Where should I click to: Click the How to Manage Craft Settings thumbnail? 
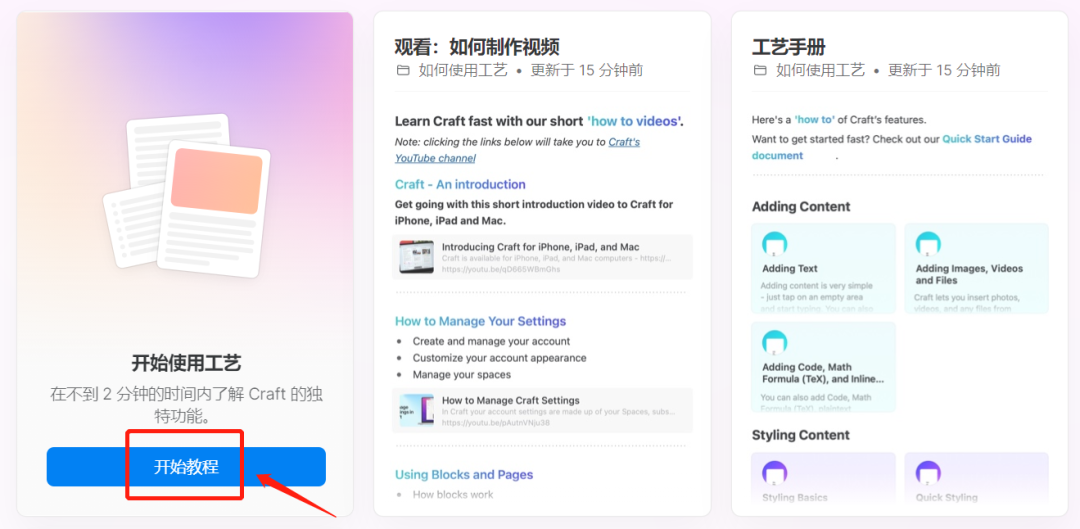tap(416, 411)
